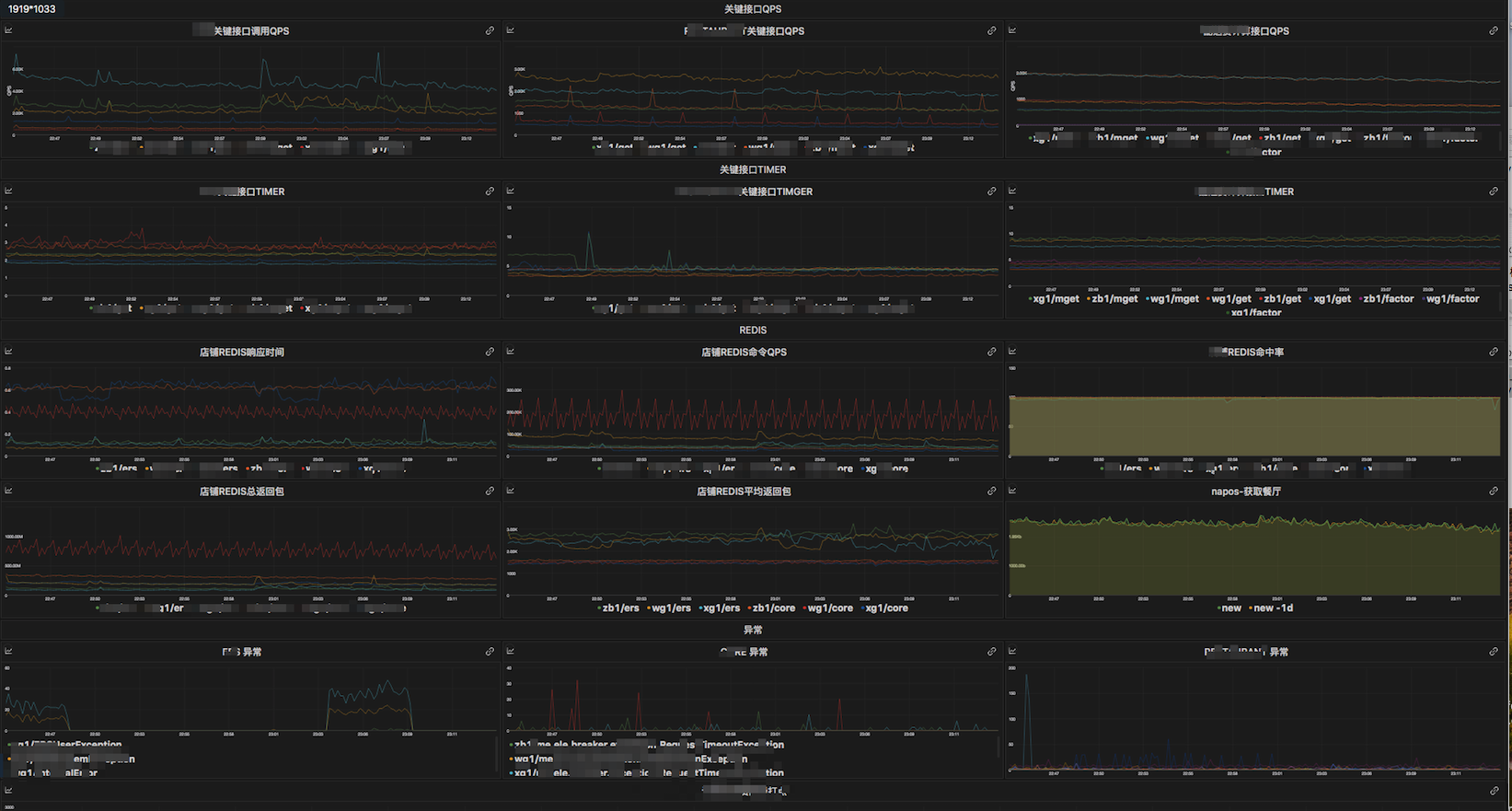Click link icon on 店铺REDIS平均返回包 panel
The height and width of the screenshot is (811, 1512).
pos(991,492)
